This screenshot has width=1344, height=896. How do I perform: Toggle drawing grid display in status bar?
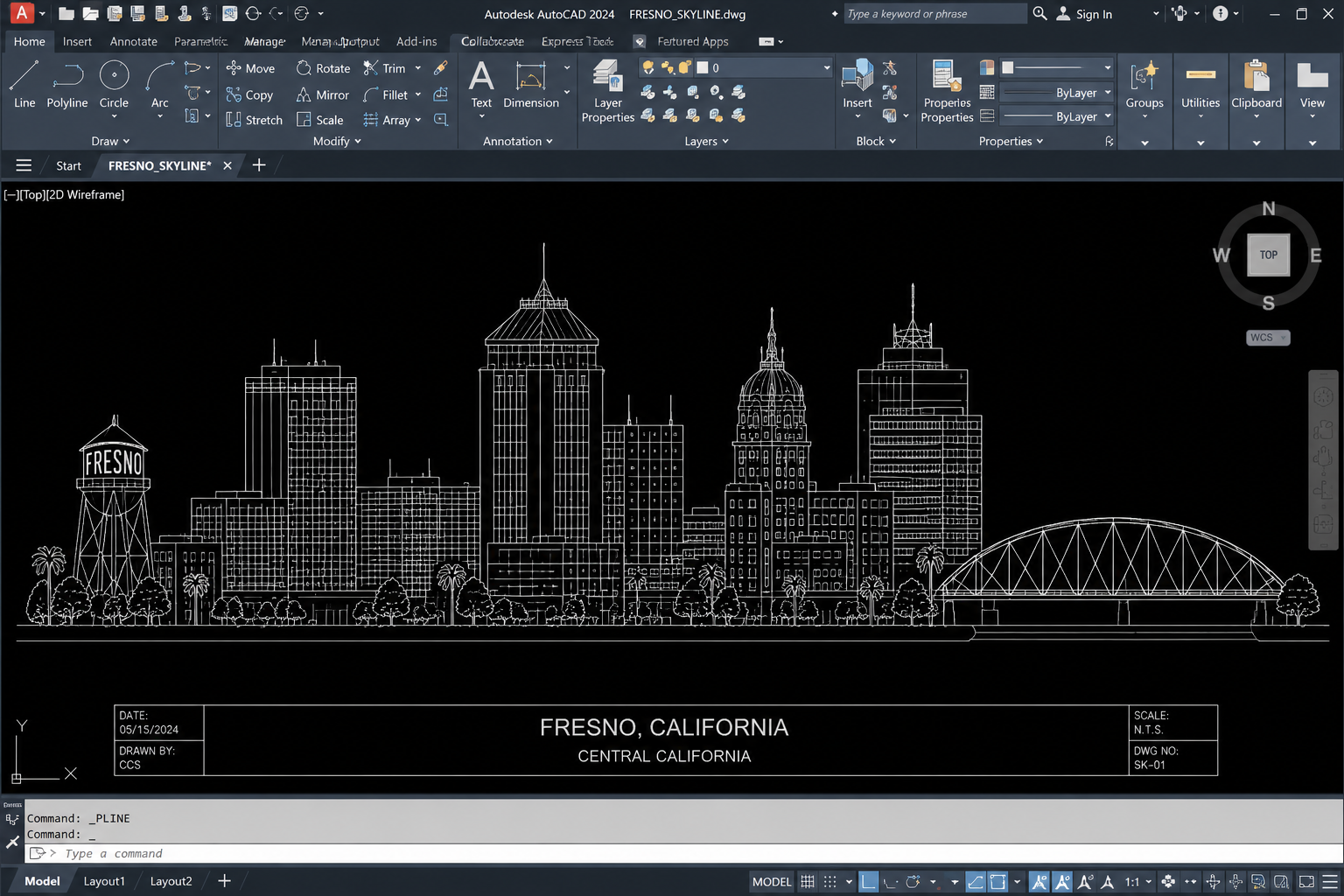click(x=808, y=881)
